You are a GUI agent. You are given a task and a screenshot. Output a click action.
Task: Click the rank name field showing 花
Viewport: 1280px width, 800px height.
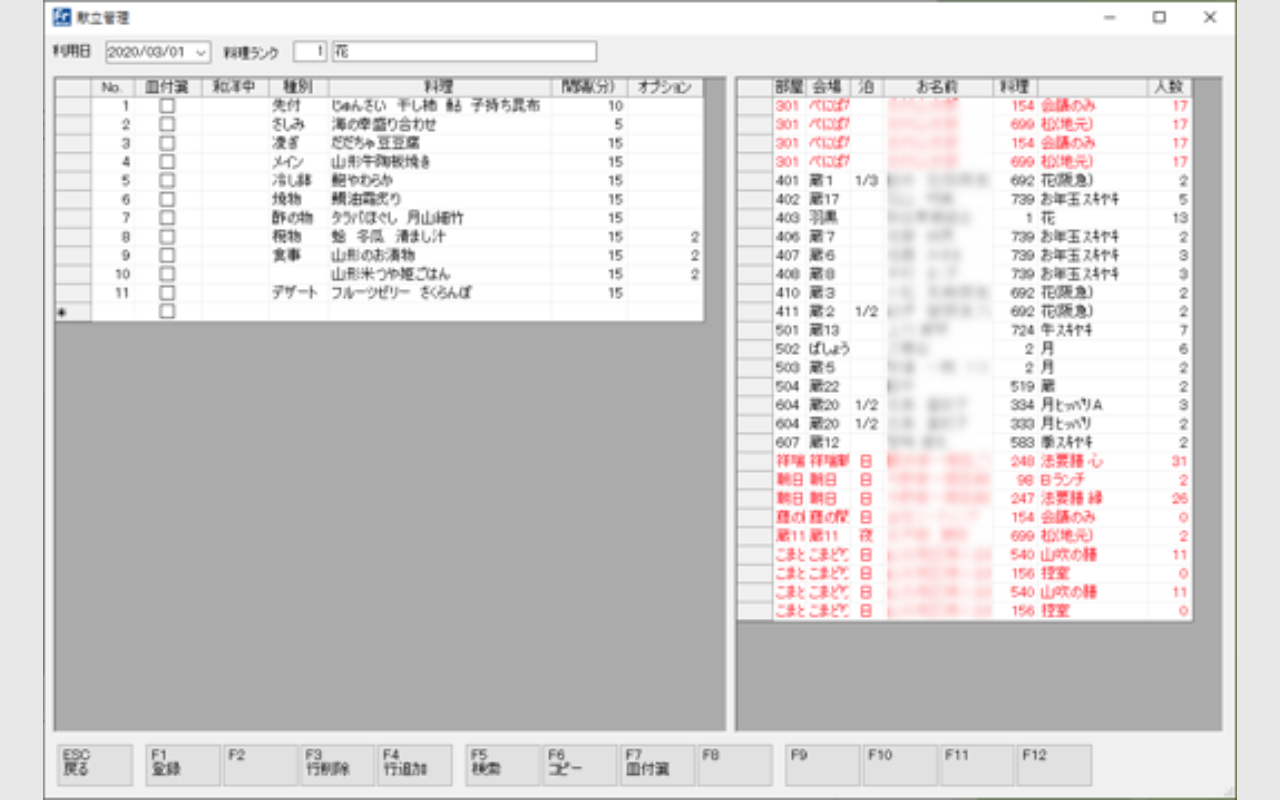(463, 51)
